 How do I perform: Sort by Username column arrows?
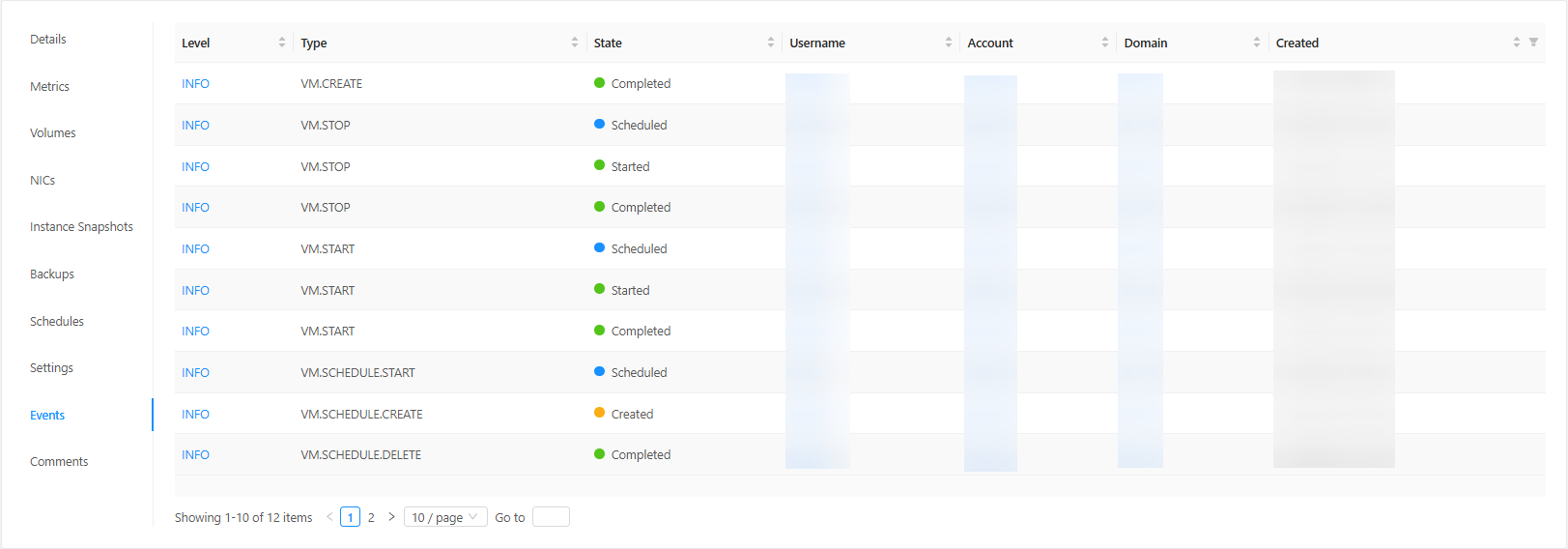[949, 43]
